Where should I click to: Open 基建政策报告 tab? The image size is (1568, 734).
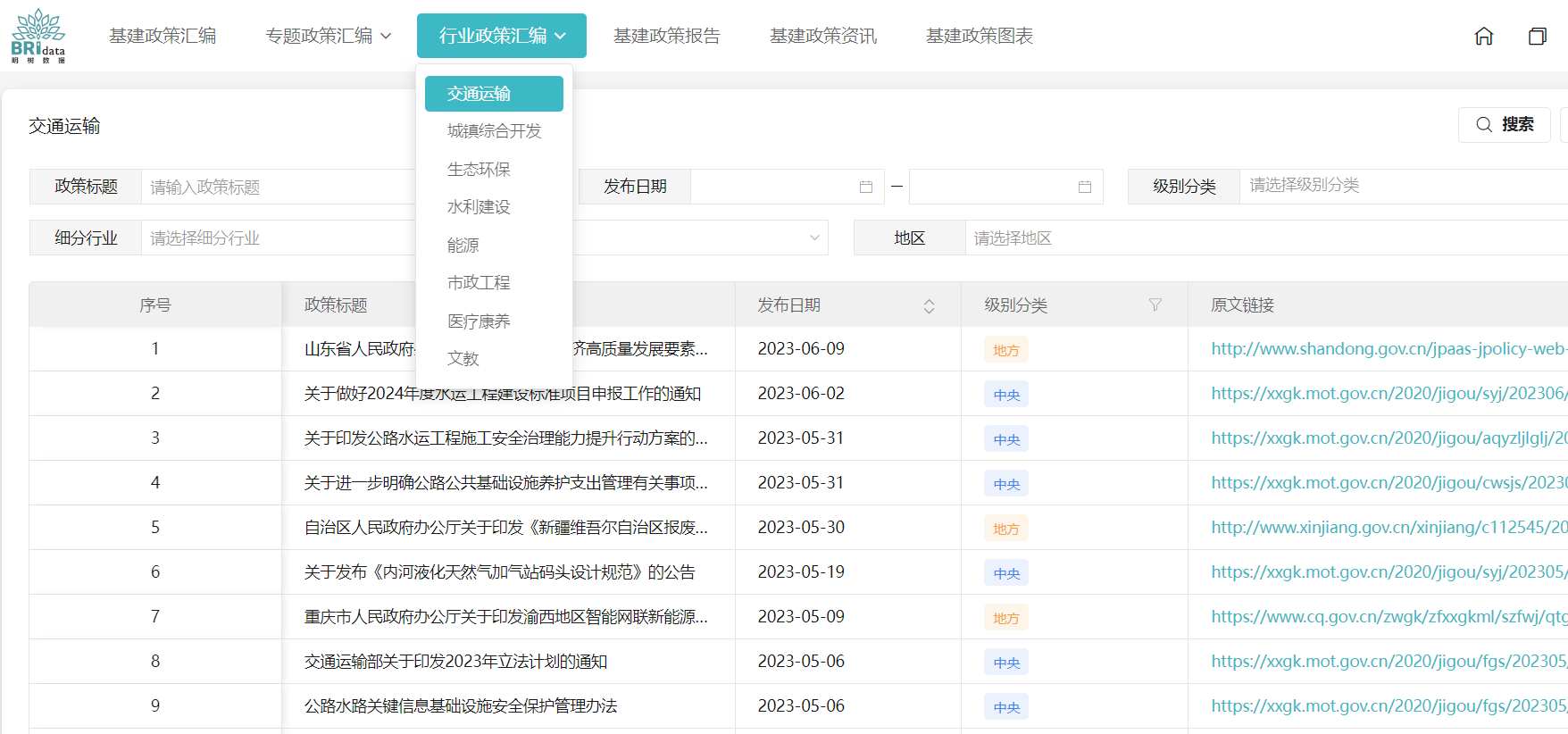click(x=667, y=36)
